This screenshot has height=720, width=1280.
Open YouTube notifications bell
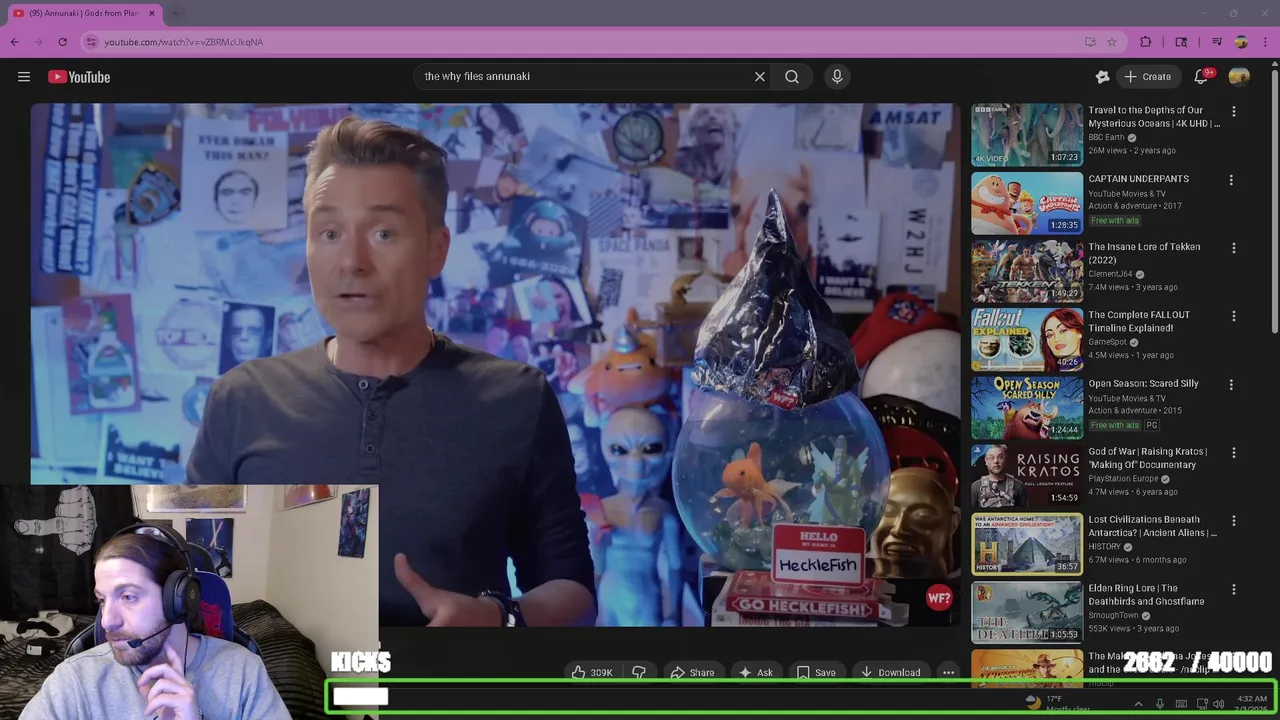(x=1201, y=77)
